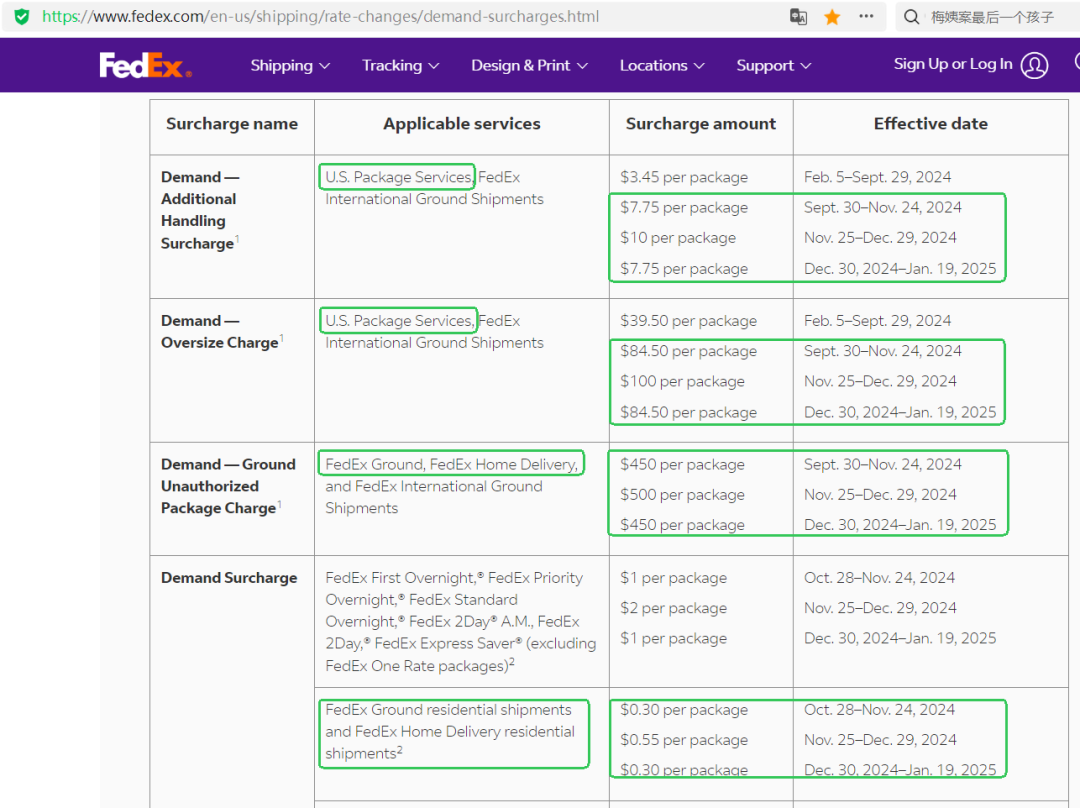Click Feb. 5–Sept. 29, 2024 in Additional Handling row

(x=877, y=177)
